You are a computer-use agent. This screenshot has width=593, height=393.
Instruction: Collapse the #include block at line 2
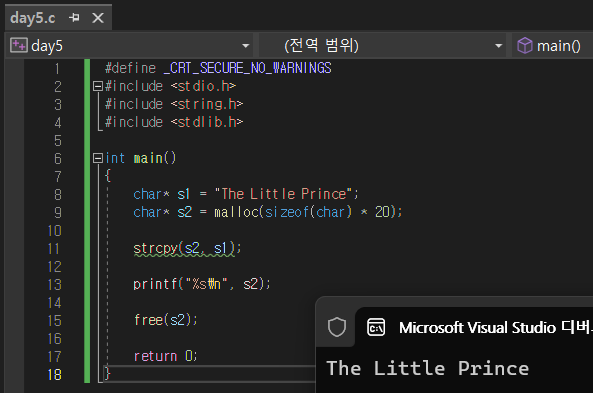(98, 86)
